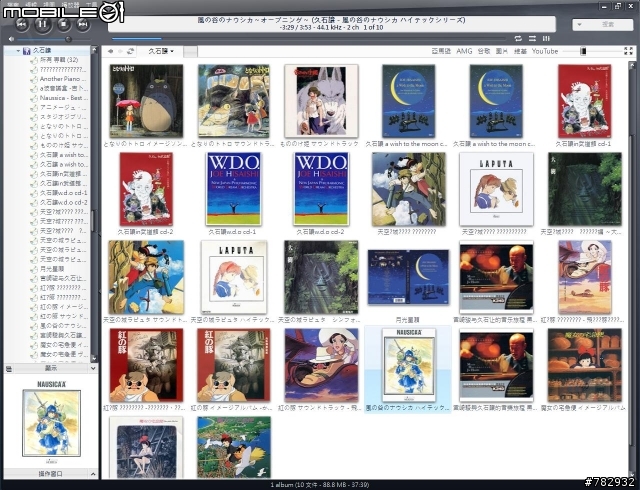Open 久石讓w.d.o cd-1 album cover

[x=234, y=189]
